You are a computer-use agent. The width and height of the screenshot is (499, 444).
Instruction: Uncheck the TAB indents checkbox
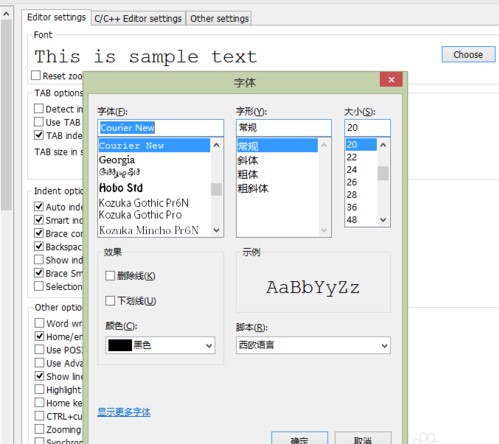click(x=39, y=135)
